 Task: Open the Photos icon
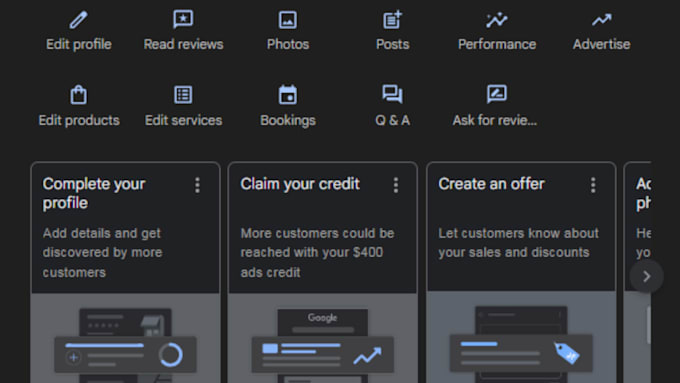[288, 20]
